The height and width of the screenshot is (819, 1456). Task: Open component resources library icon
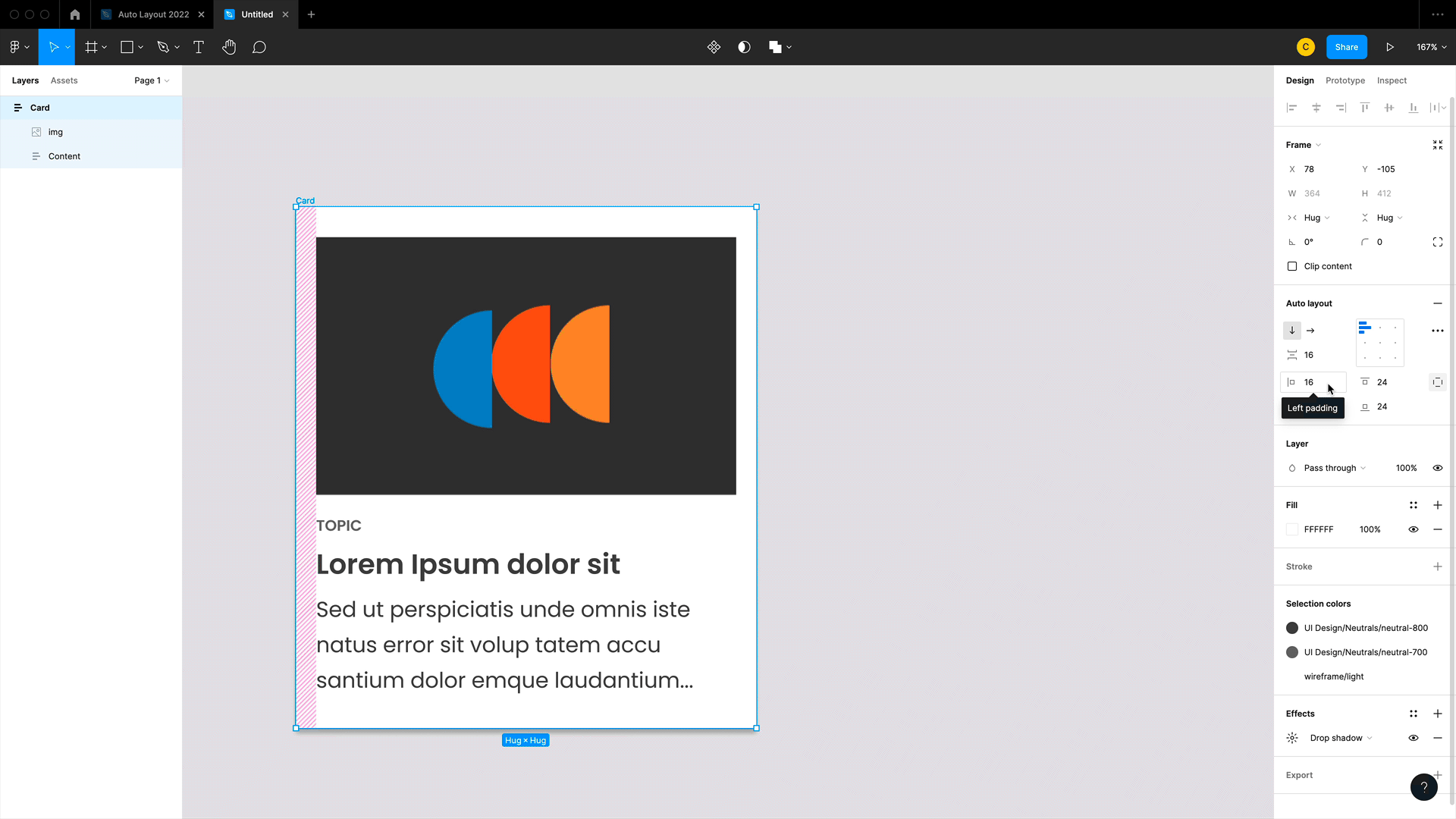714,47
